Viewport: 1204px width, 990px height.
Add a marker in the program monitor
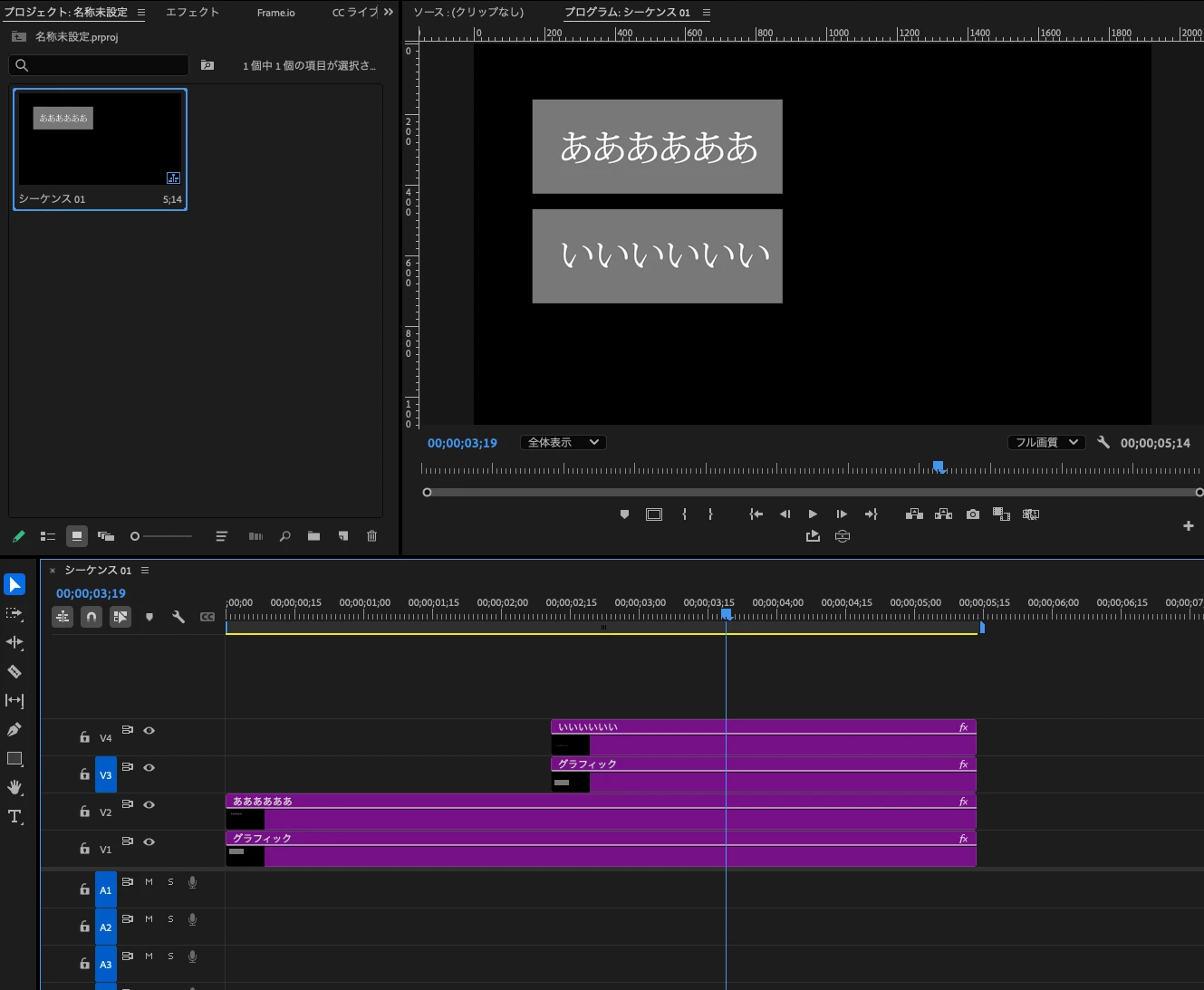624,514
